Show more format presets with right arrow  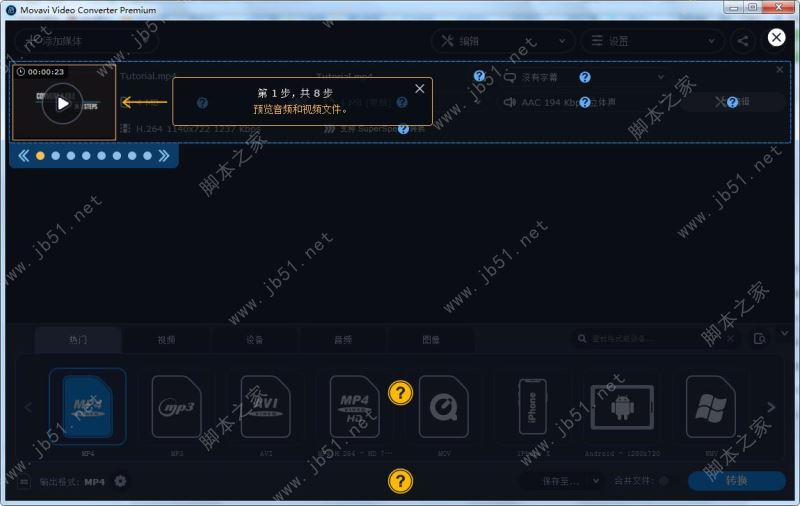point(771,407)
